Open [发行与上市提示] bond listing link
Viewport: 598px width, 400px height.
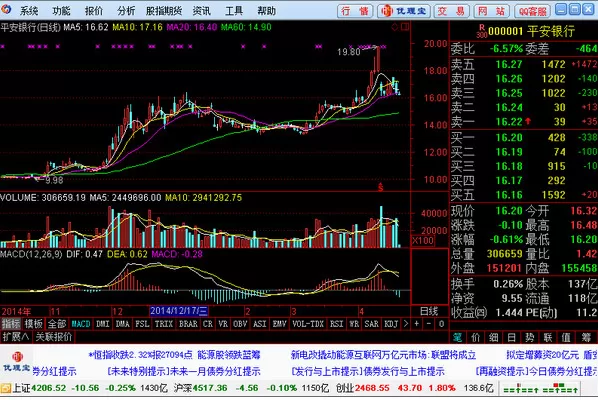pos(368,371)
